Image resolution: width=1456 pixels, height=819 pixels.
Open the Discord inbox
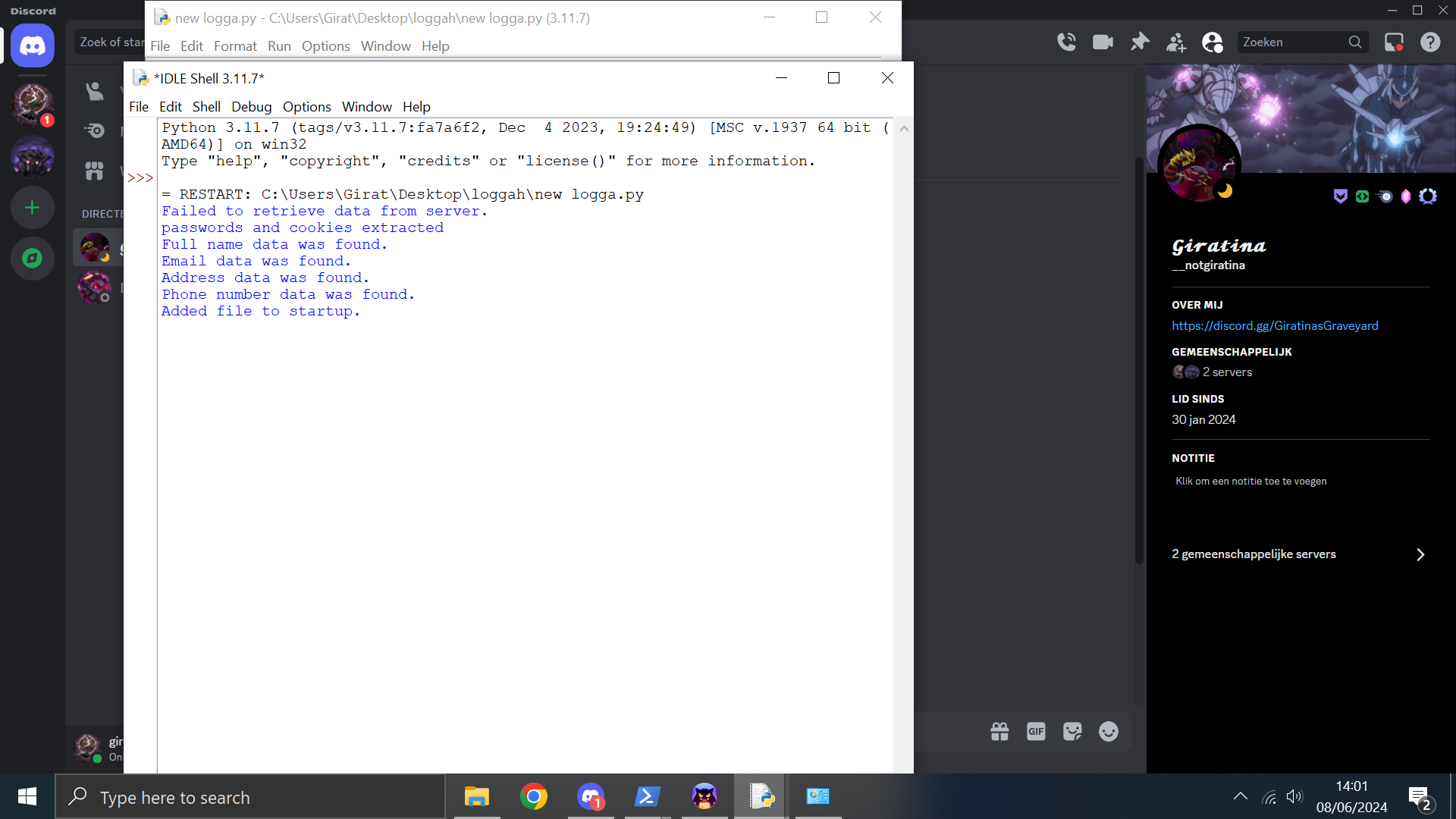(1394, 42)
